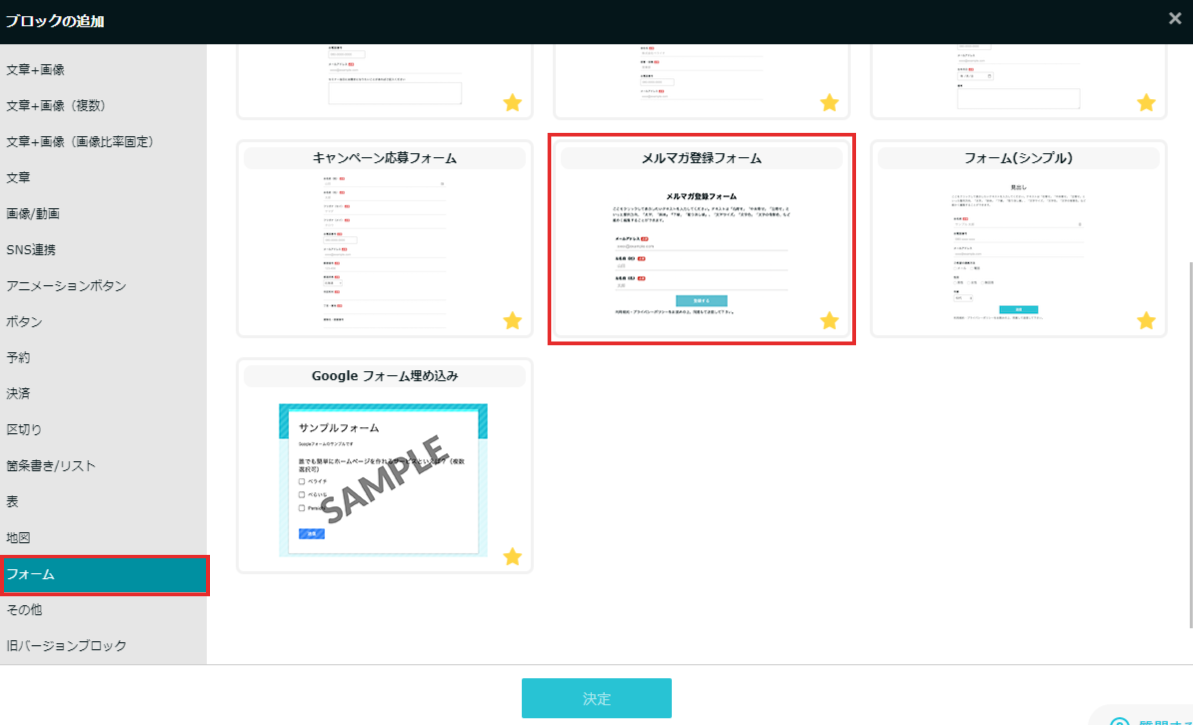Image resolution: width=1193 pixels, height=725 pixels.
Task: Click the キャンペーン応募フォーム title text
Action: (384, 158)
